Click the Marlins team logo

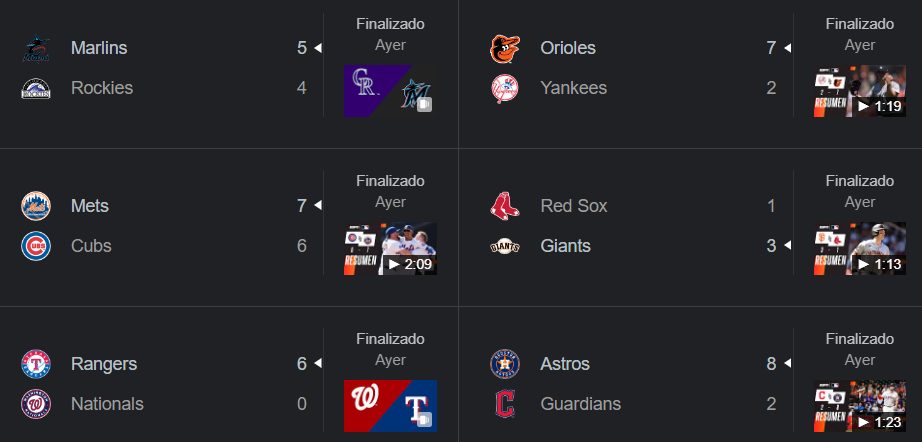tap(36, 48)
